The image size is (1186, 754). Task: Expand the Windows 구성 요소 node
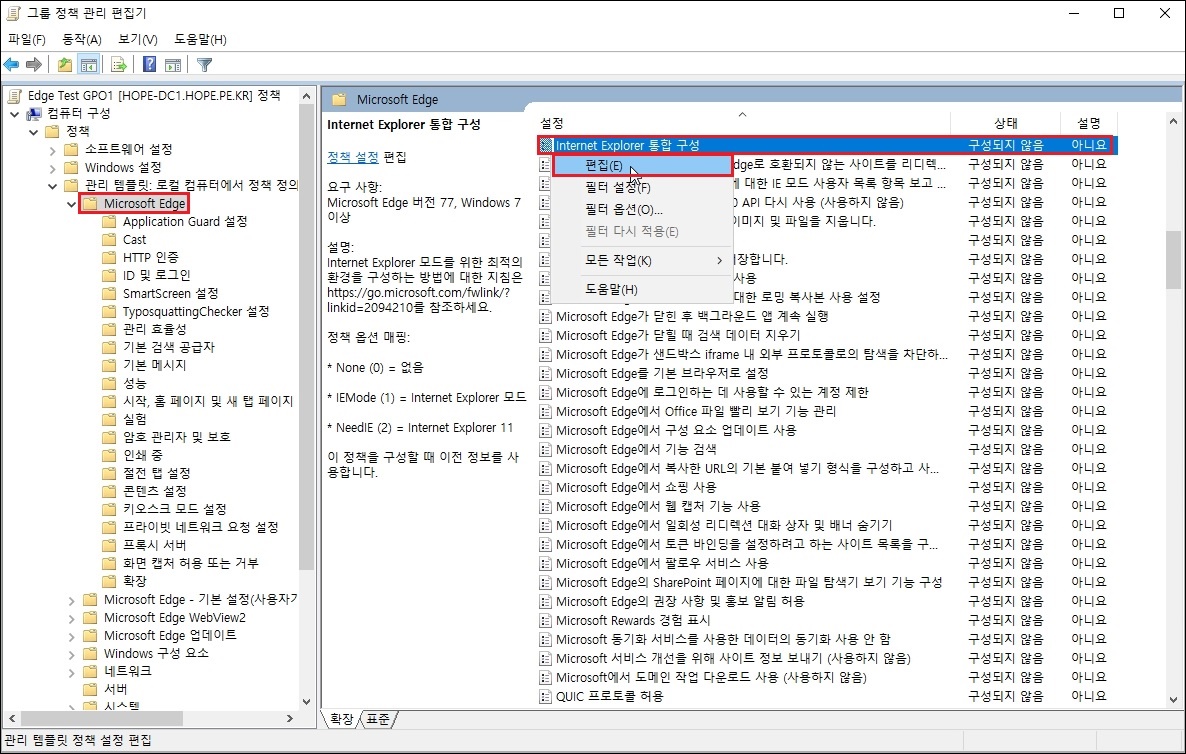71,654
